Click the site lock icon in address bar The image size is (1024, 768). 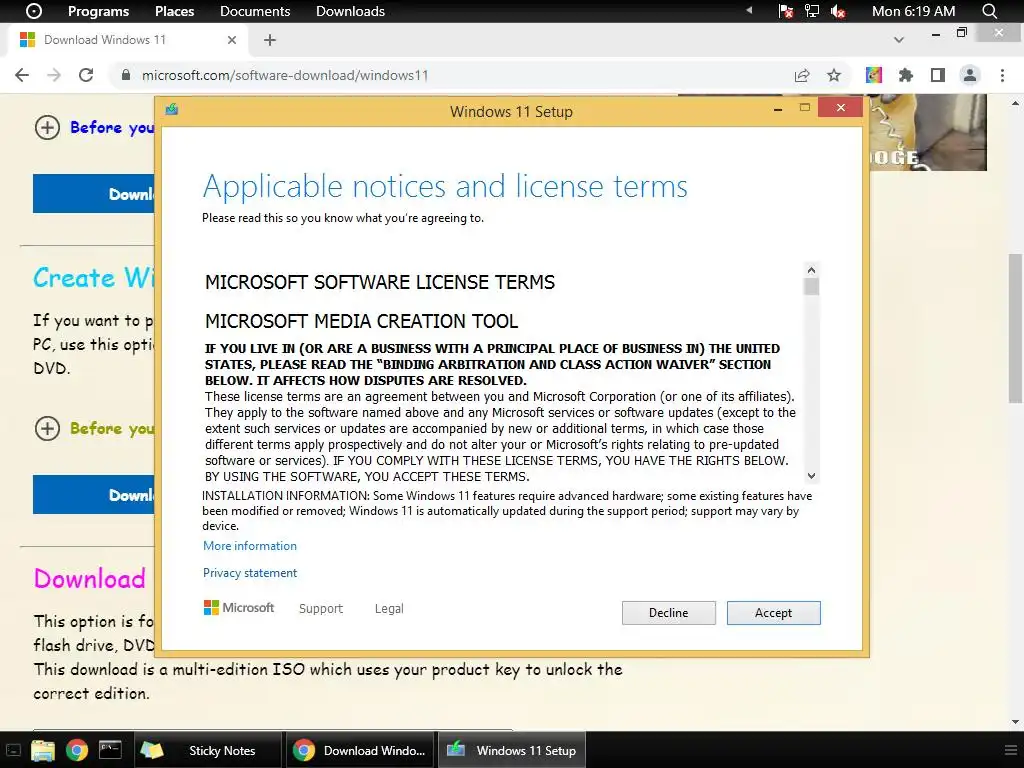[x=126, y=75]
